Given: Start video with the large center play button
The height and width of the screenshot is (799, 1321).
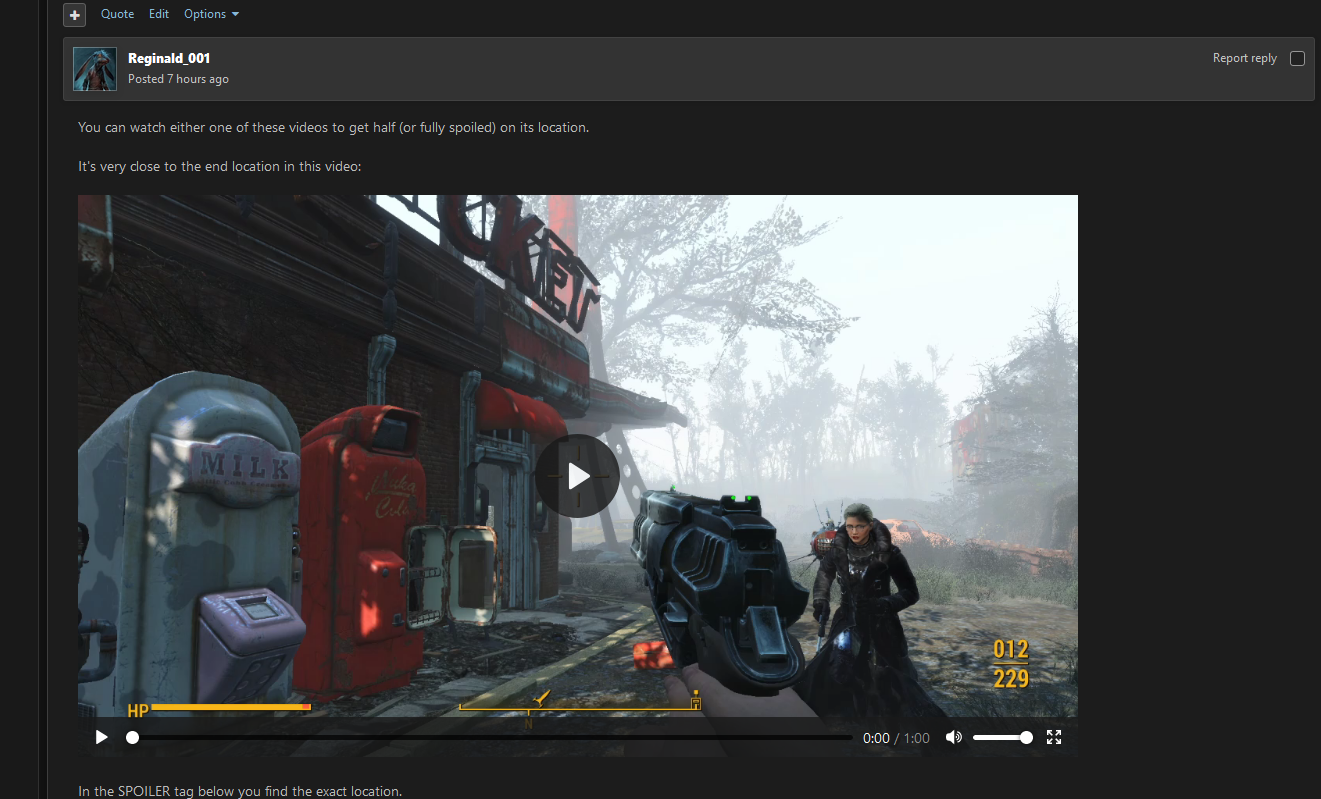Looking at the screenshot, I should click(x=577, y=476).
